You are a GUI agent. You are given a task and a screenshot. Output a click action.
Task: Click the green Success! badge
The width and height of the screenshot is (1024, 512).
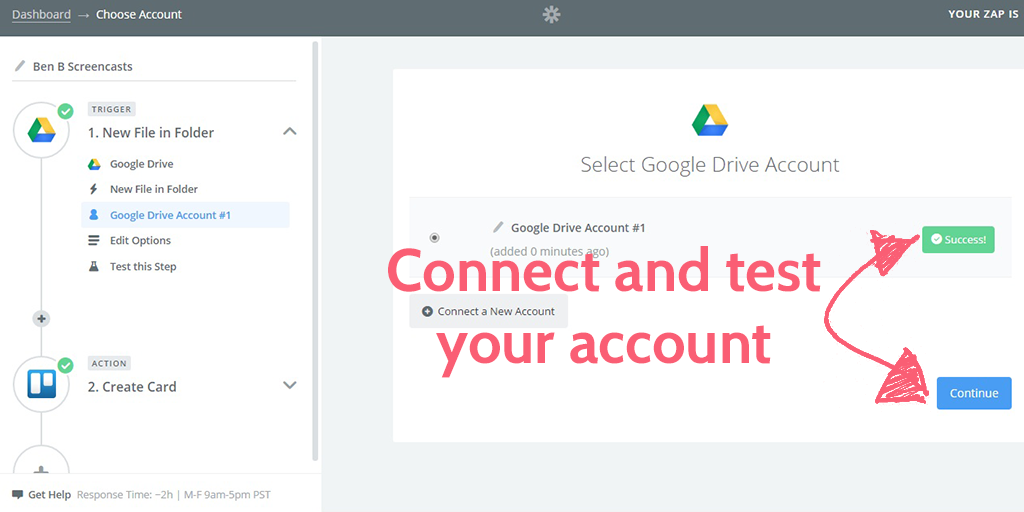[x=958, y=240]
